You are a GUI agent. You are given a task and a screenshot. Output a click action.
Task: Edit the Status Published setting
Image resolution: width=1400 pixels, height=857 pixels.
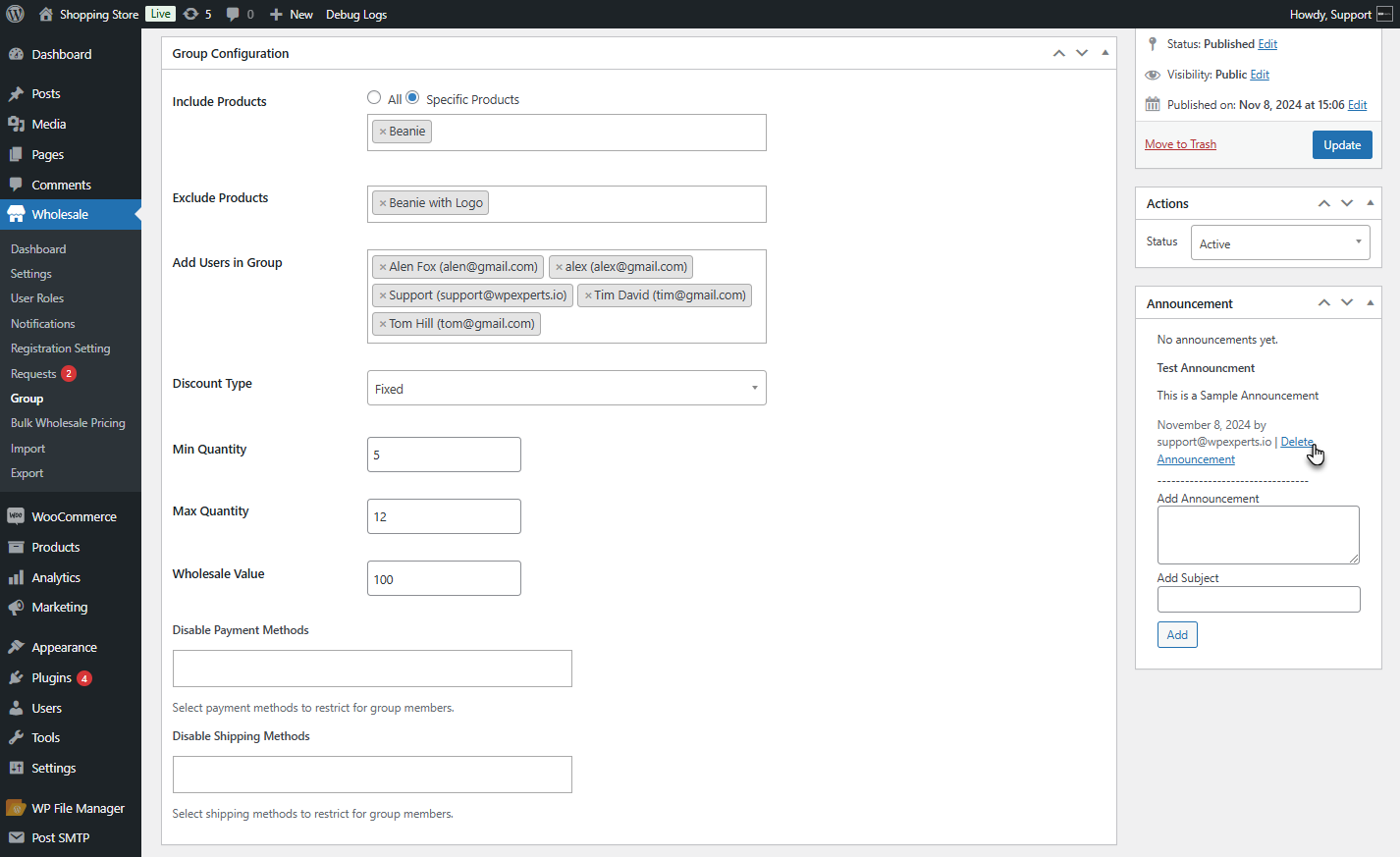tap(1267, 44)
